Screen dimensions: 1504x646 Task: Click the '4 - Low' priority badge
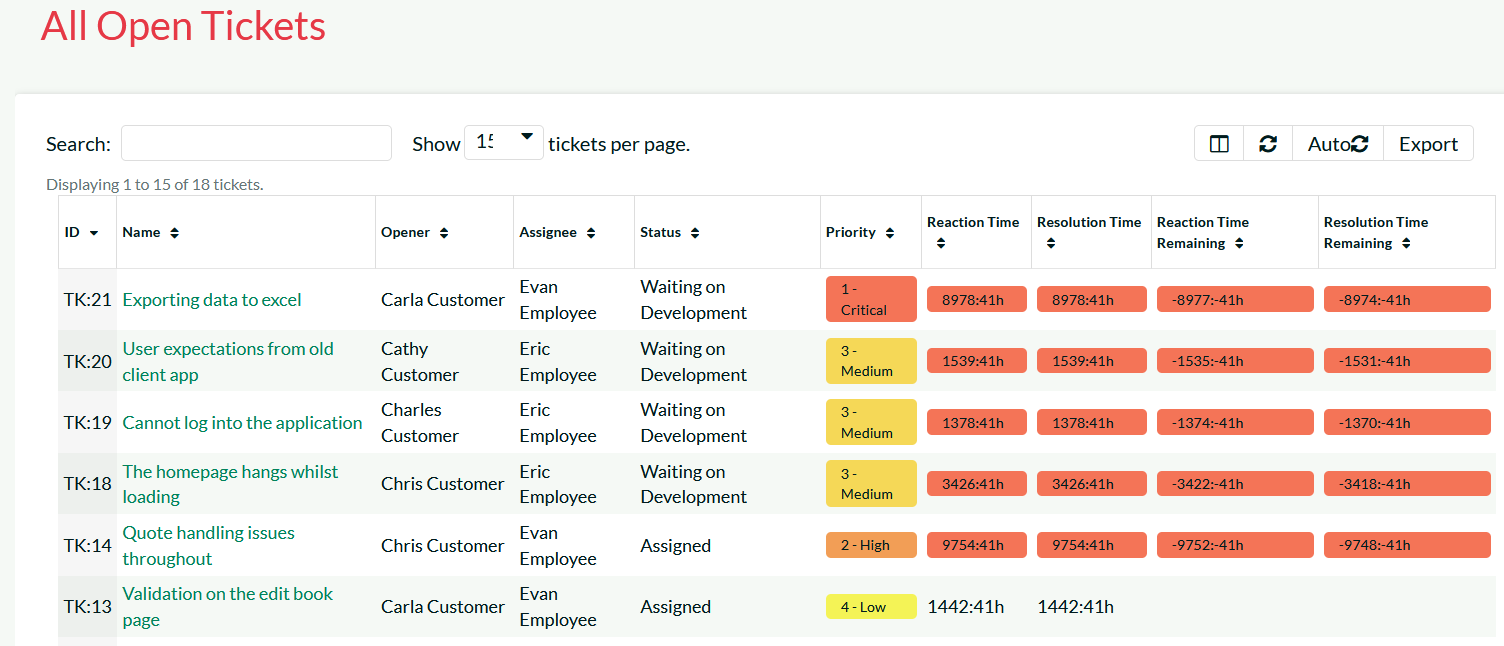coord(871,607)
